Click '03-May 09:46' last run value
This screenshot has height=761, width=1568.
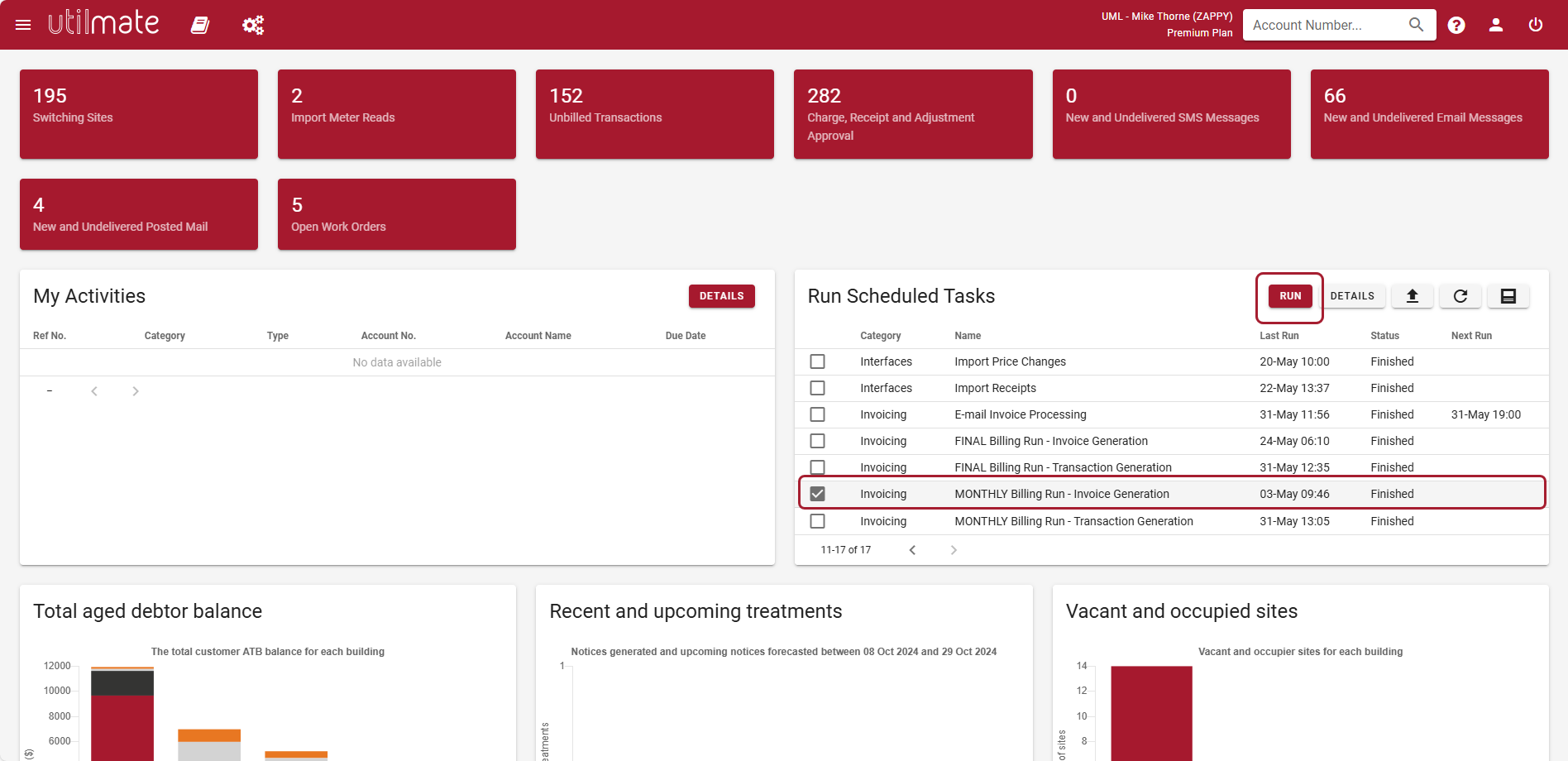click(1294, 494)
